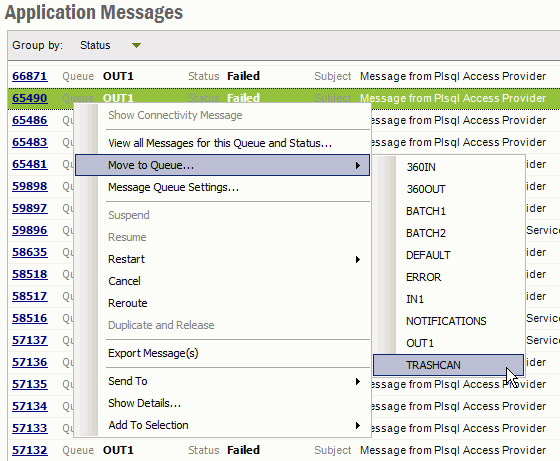Expand the Add To Selection submenu arrow
The width and height of the screenshot is (560, 461).
[x=358, y=425]
